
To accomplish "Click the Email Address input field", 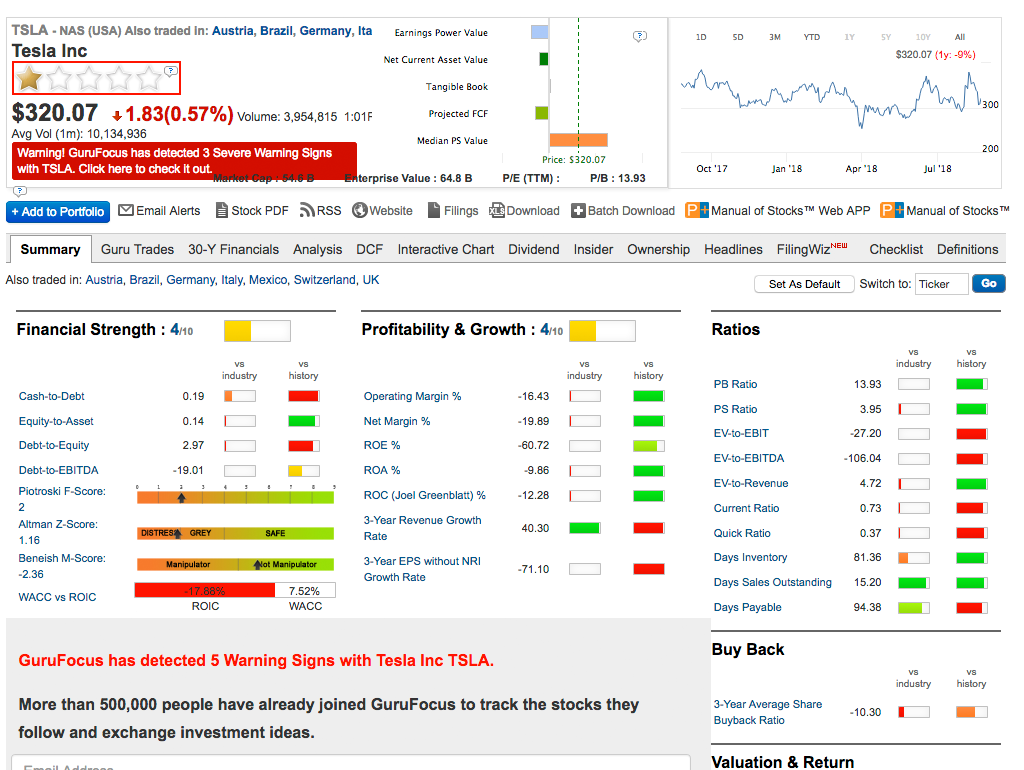I will (351, 763).
